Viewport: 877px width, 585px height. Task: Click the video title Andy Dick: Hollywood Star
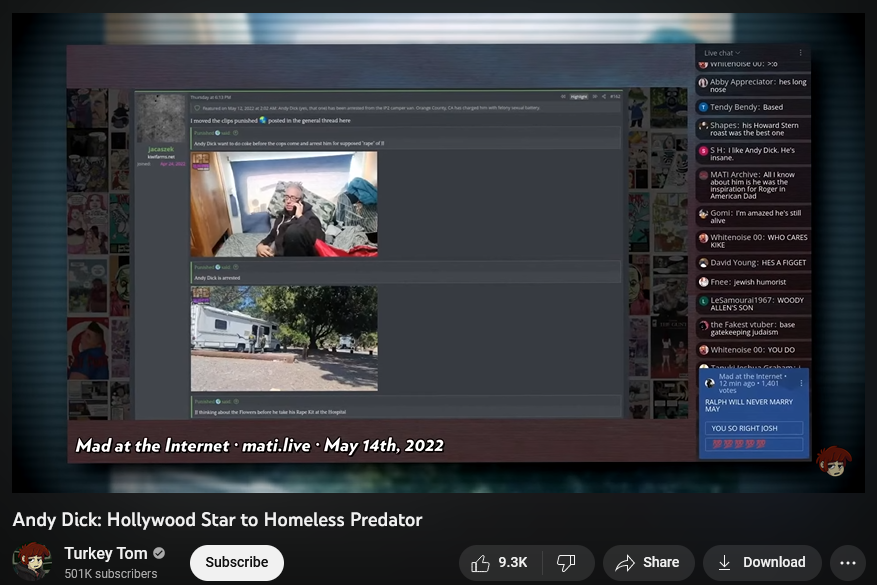218,520
